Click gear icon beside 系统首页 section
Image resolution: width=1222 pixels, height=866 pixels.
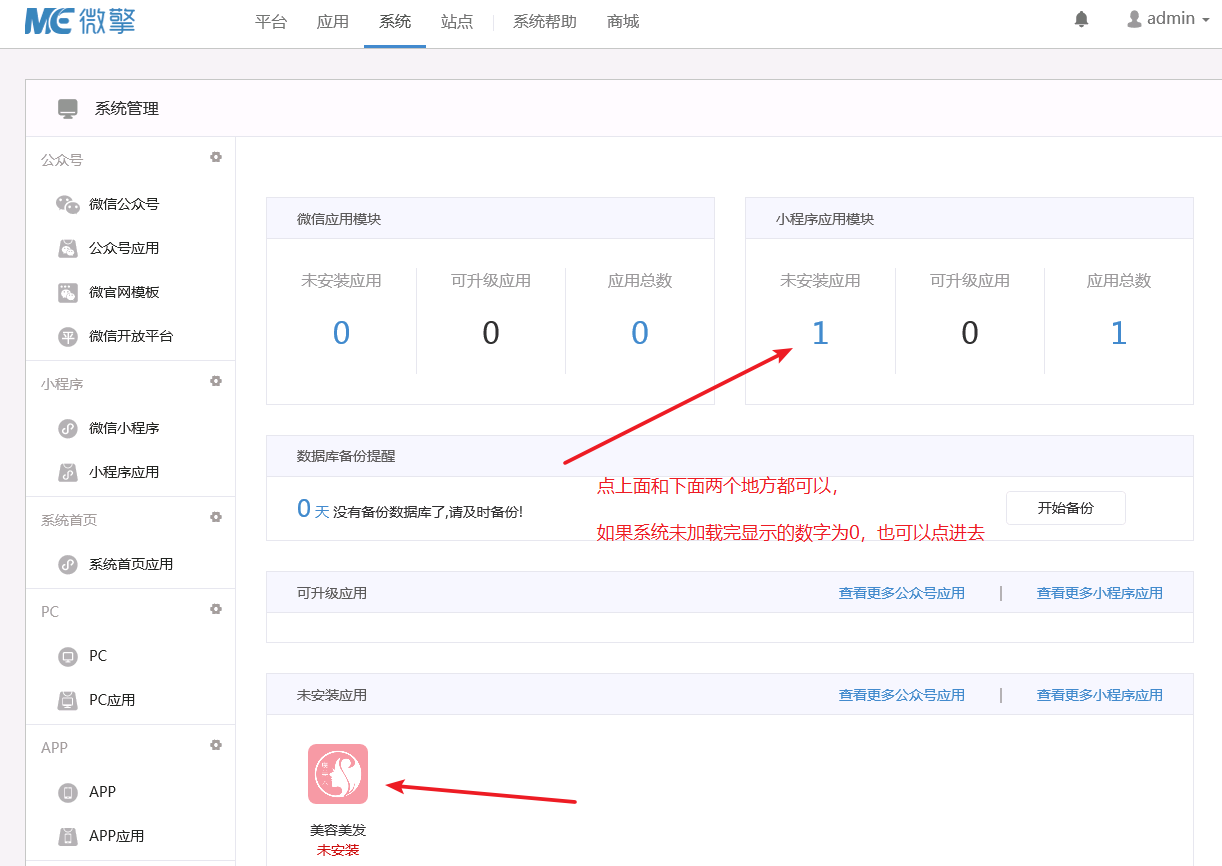click(215, 517)
